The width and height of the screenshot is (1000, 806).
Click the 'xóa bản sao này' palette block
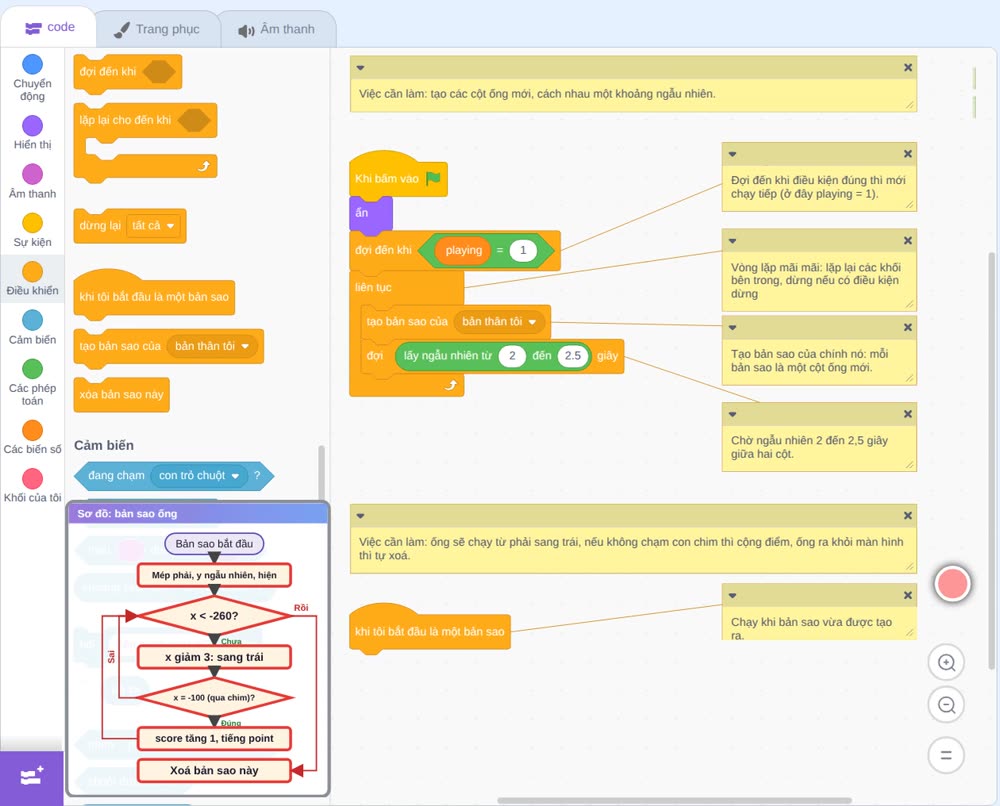coord(122,395)
